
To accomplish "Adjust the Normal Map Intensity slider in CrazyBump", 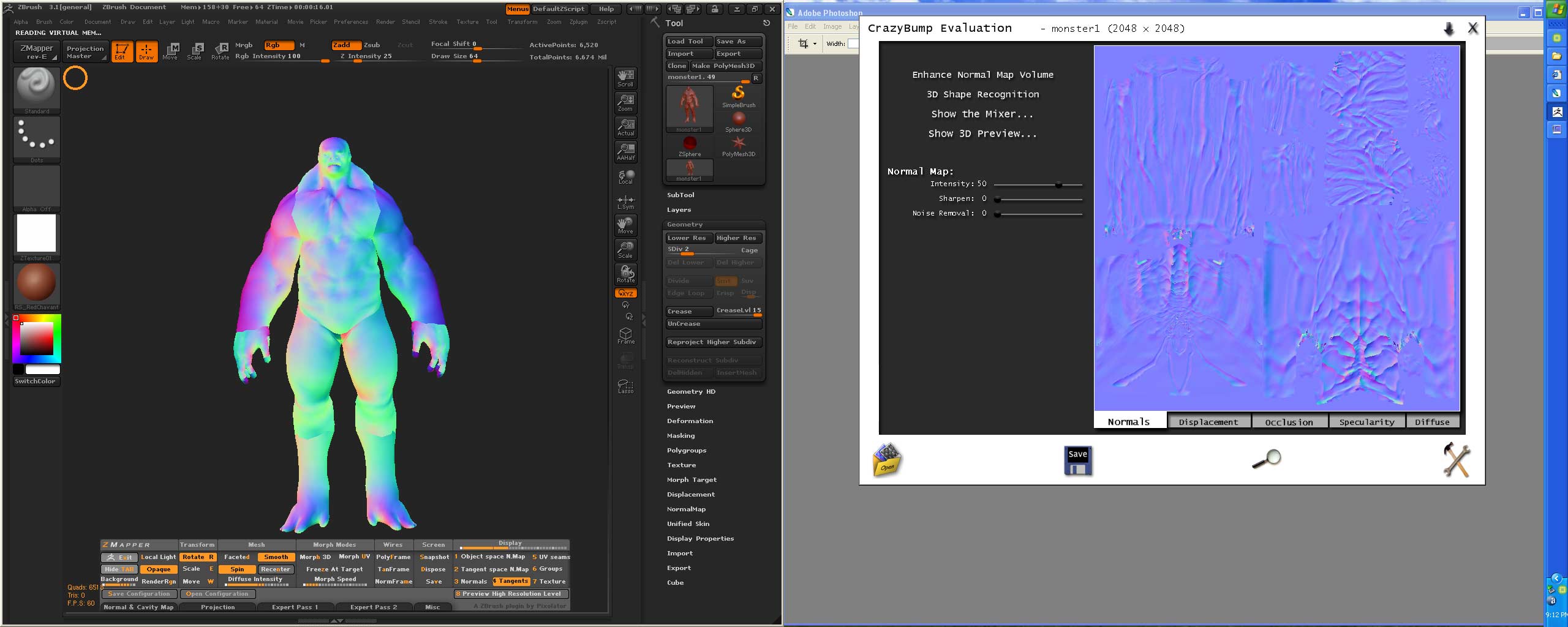I will point(1038,184).
